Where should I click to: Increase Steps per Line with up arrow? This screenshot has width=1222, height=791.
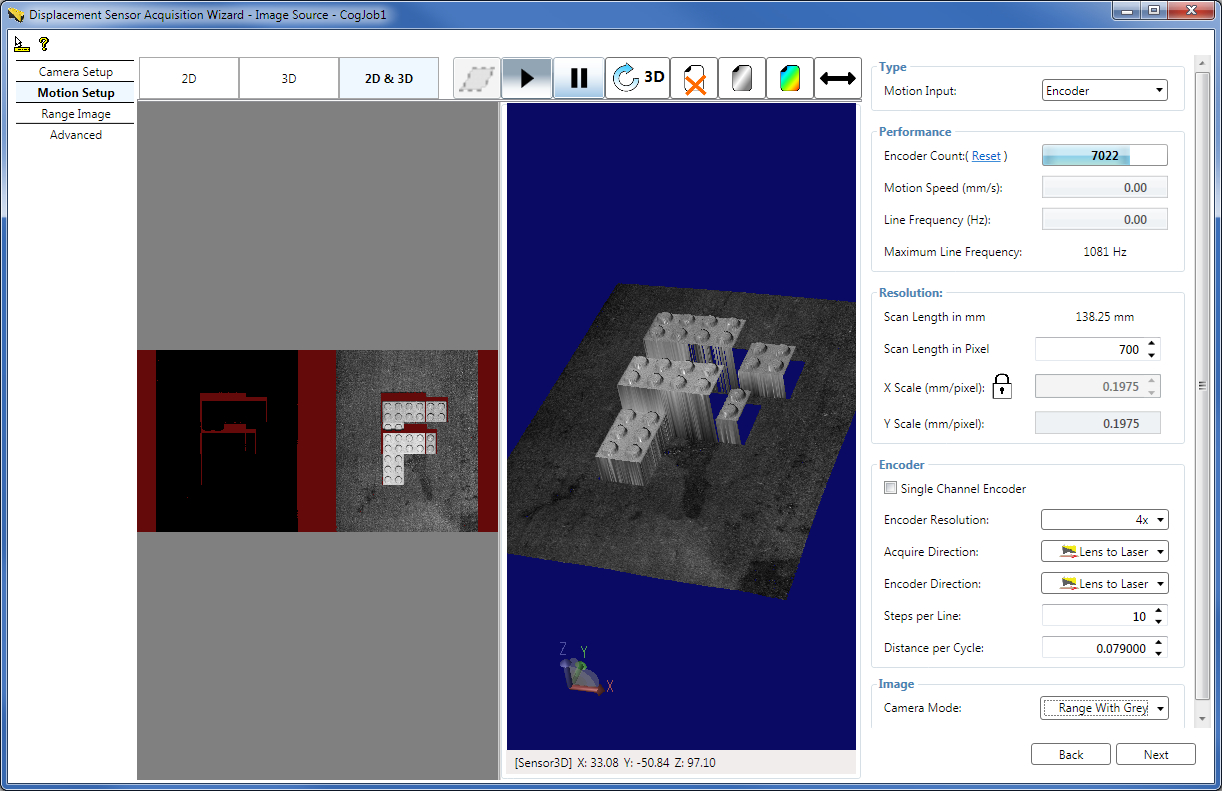tap(1158, 610)
